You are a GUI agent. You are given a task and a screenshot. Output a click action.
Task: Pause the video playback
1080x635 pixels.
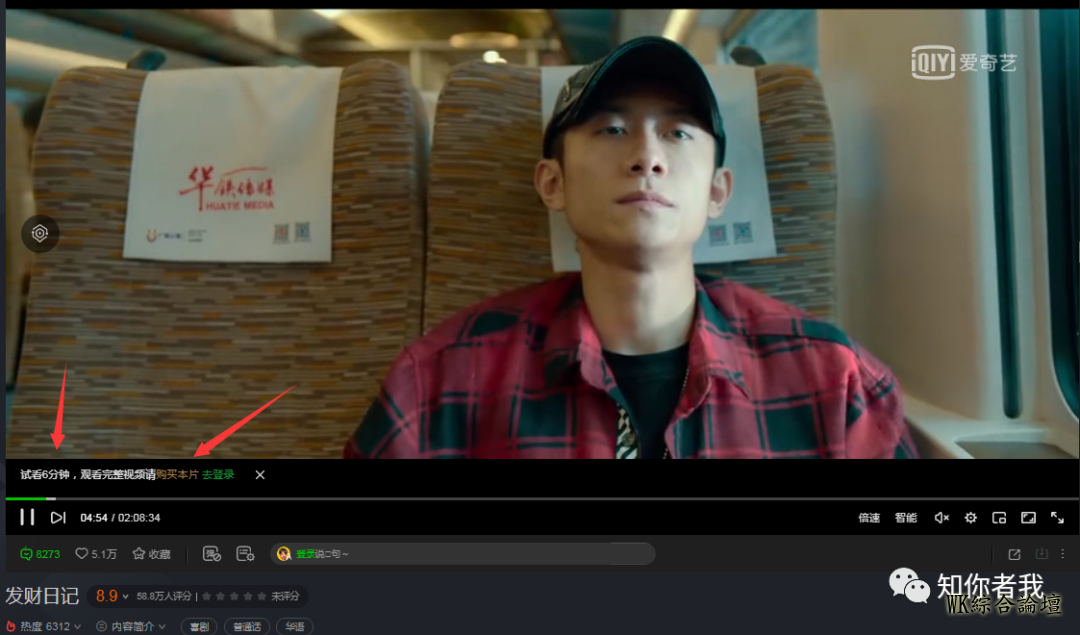point(27,517)
